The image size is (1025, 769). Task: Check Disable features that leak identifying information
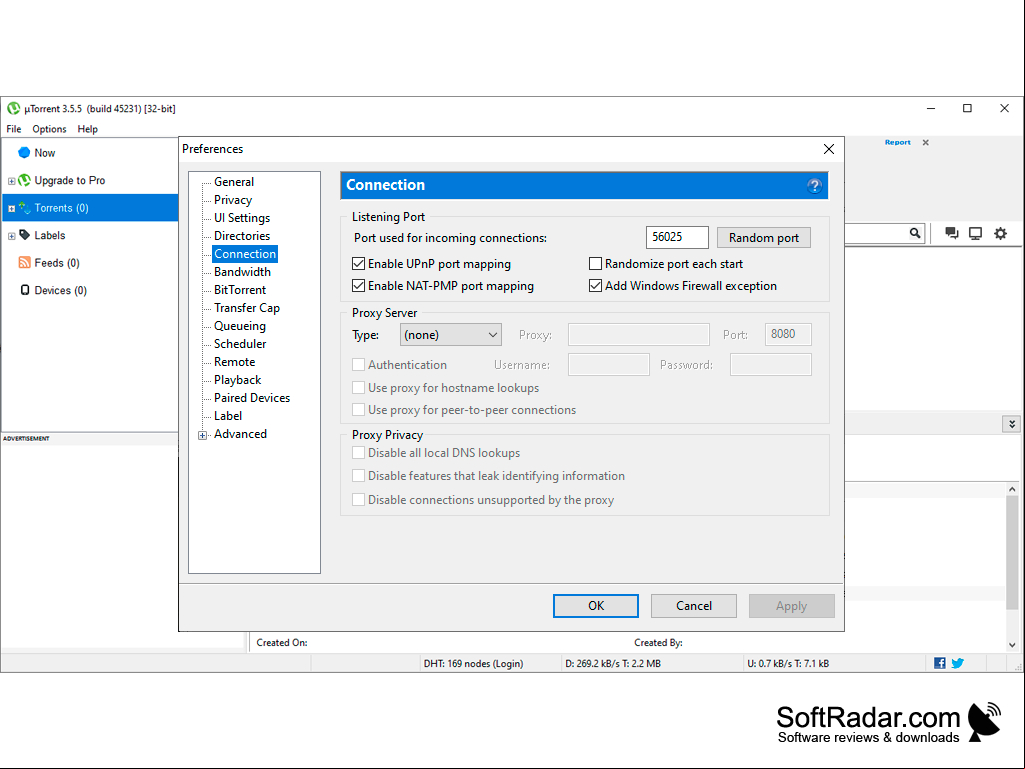358,475
